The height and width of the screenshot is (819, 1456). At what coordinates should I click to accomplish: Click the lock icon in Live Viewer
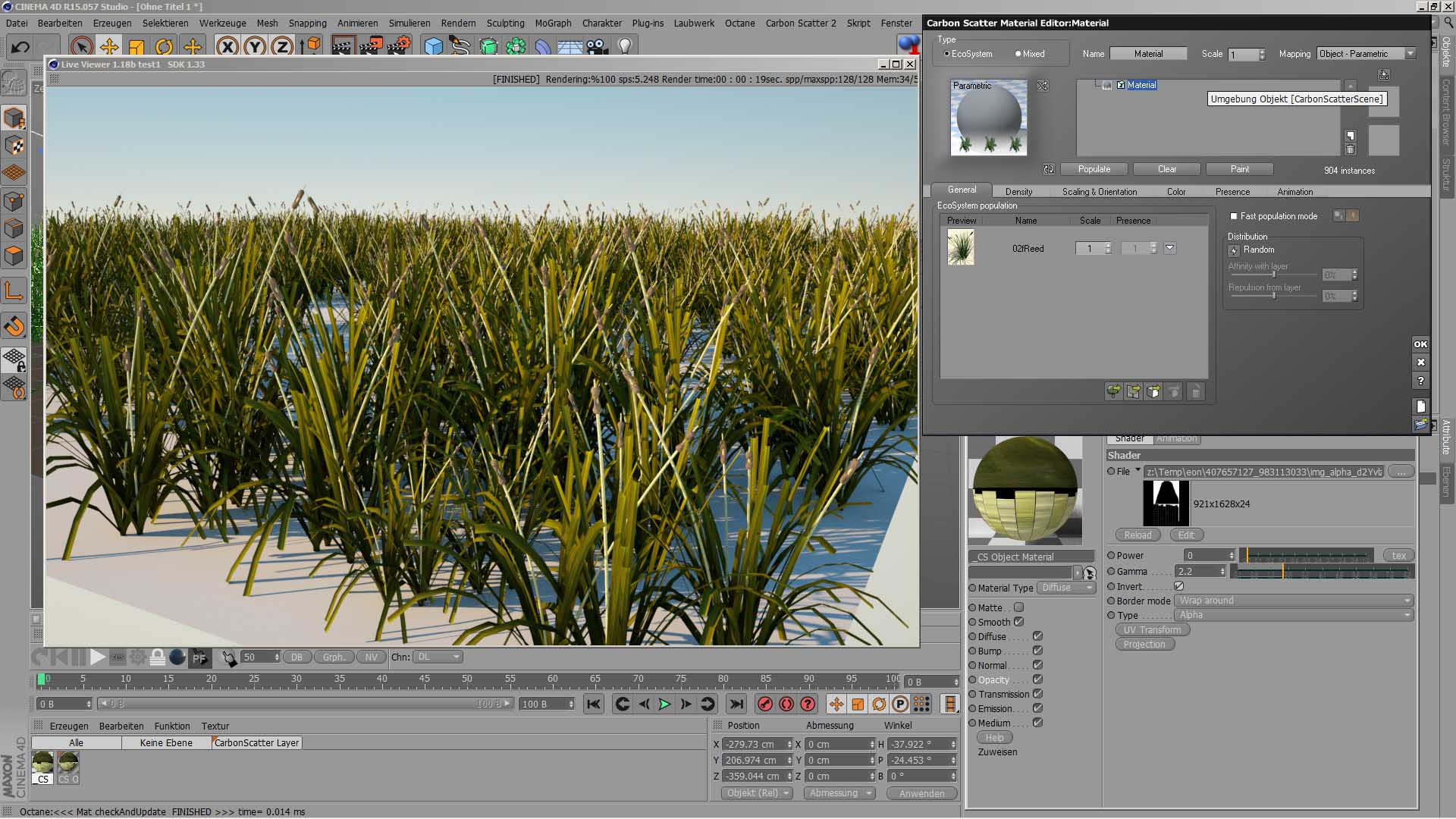[x=157, y=657]
